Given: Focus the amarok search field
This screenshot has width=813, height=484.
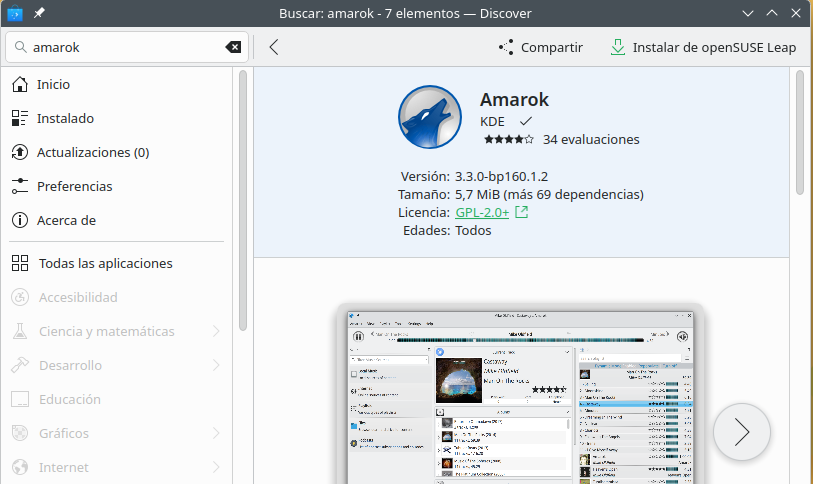Looking at the screenshot, I should click(x=127, y=47).
